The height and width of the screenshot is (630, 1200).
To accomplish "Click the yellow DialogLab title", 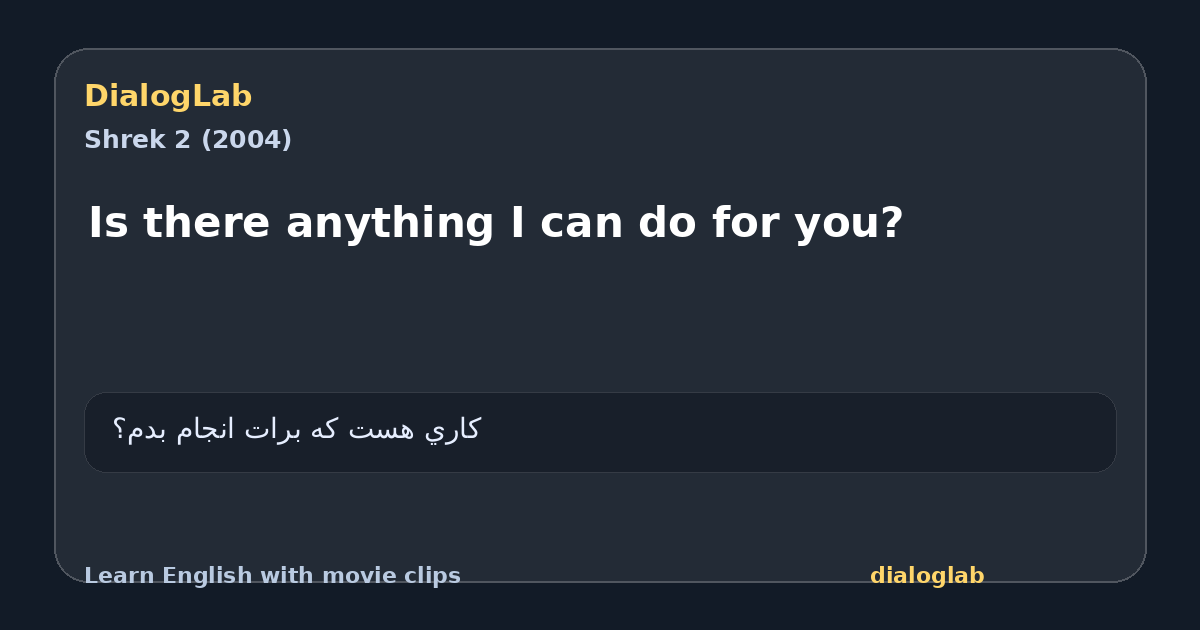I will tap(168, 97).
